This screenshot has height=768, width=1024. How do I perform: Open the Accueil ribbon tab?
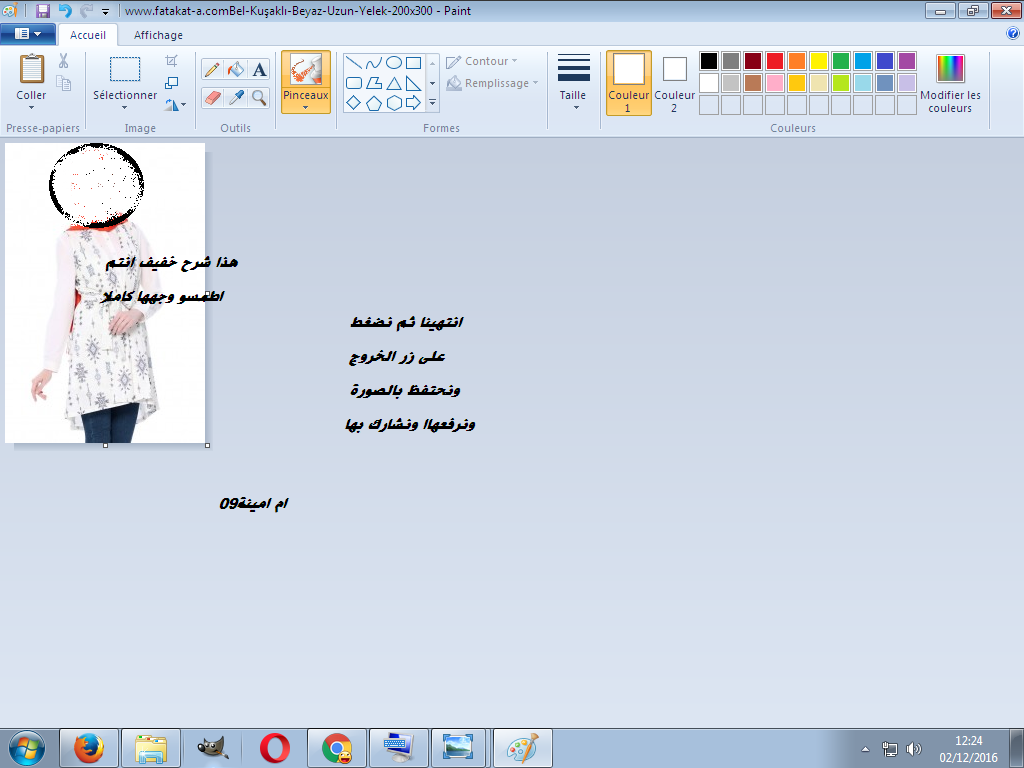(x=88, y=35)
